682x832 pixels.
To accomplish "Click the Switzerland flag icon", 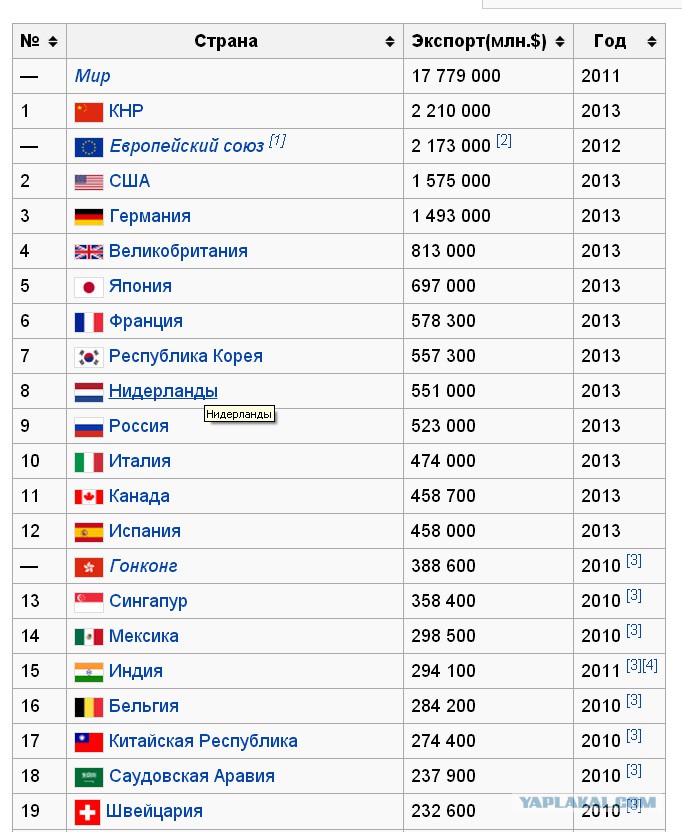I will click(x=88, y=812).
